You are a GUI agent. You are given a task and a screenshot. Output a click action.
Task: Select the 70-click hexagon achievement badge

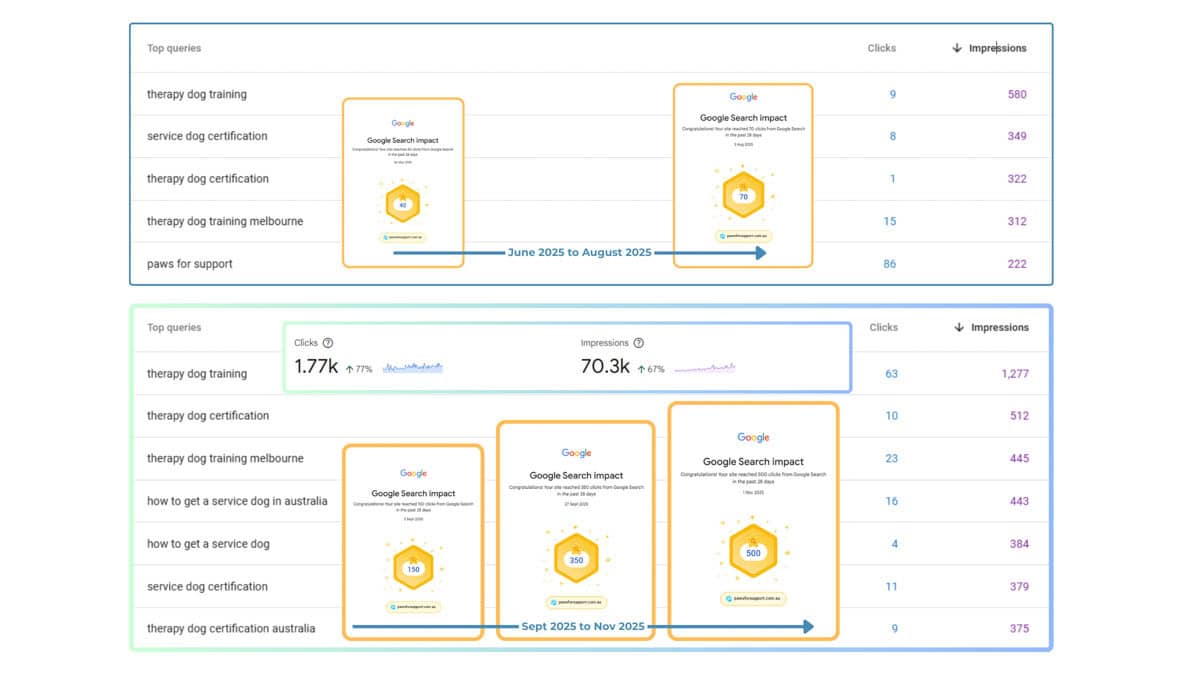pos(742,196)
